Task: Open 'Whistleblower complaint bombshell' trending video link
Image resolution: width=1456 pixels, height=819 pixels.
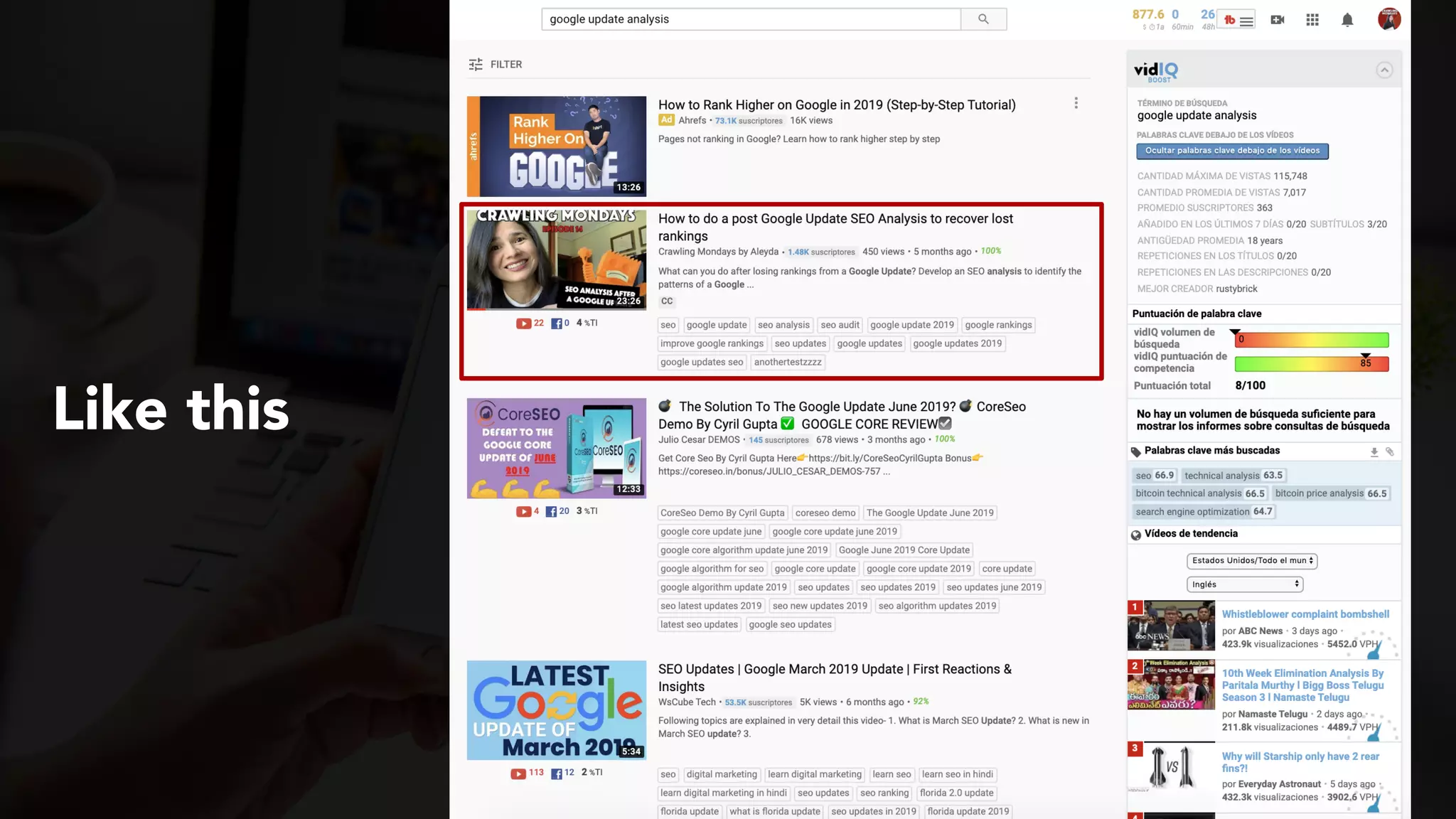Action: point(1305,614)
